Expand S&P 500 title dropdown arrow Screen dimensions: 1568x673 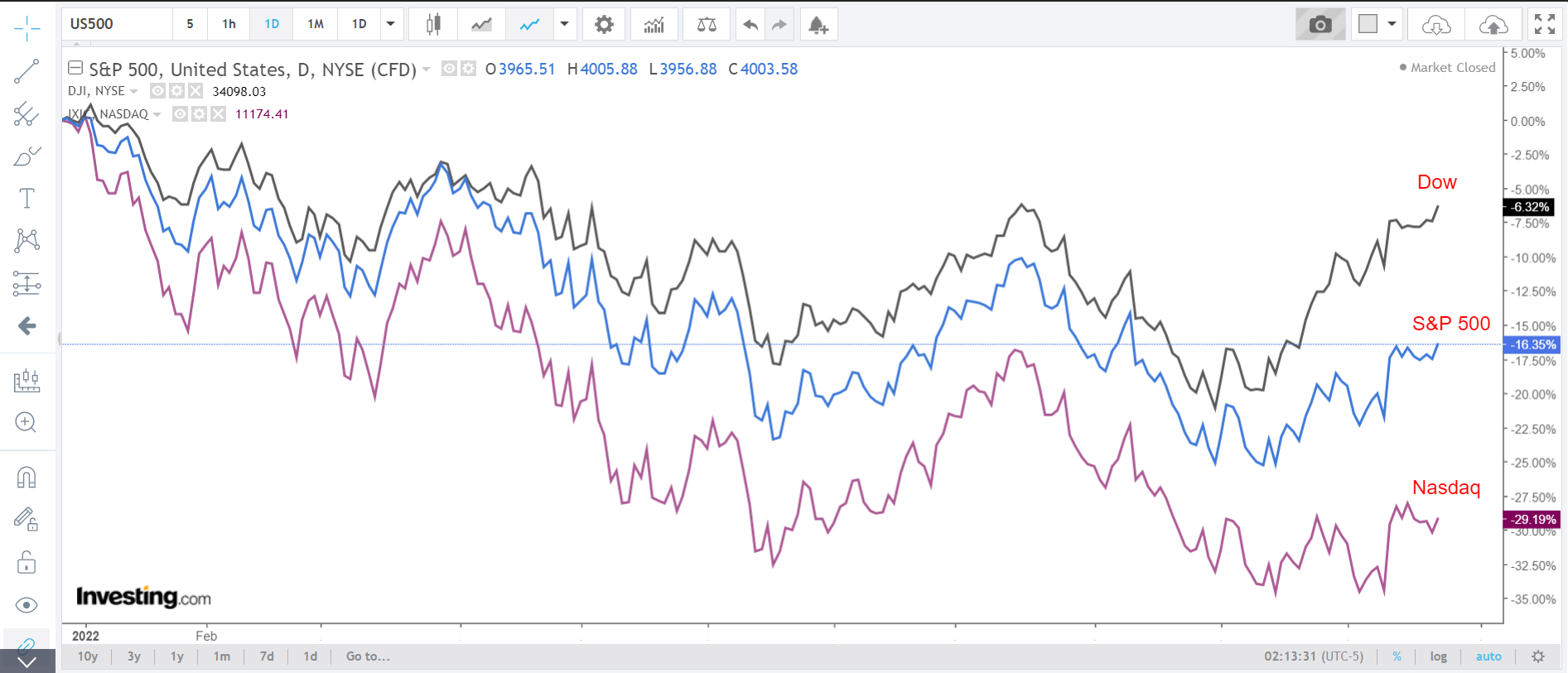tap(426, 69)
